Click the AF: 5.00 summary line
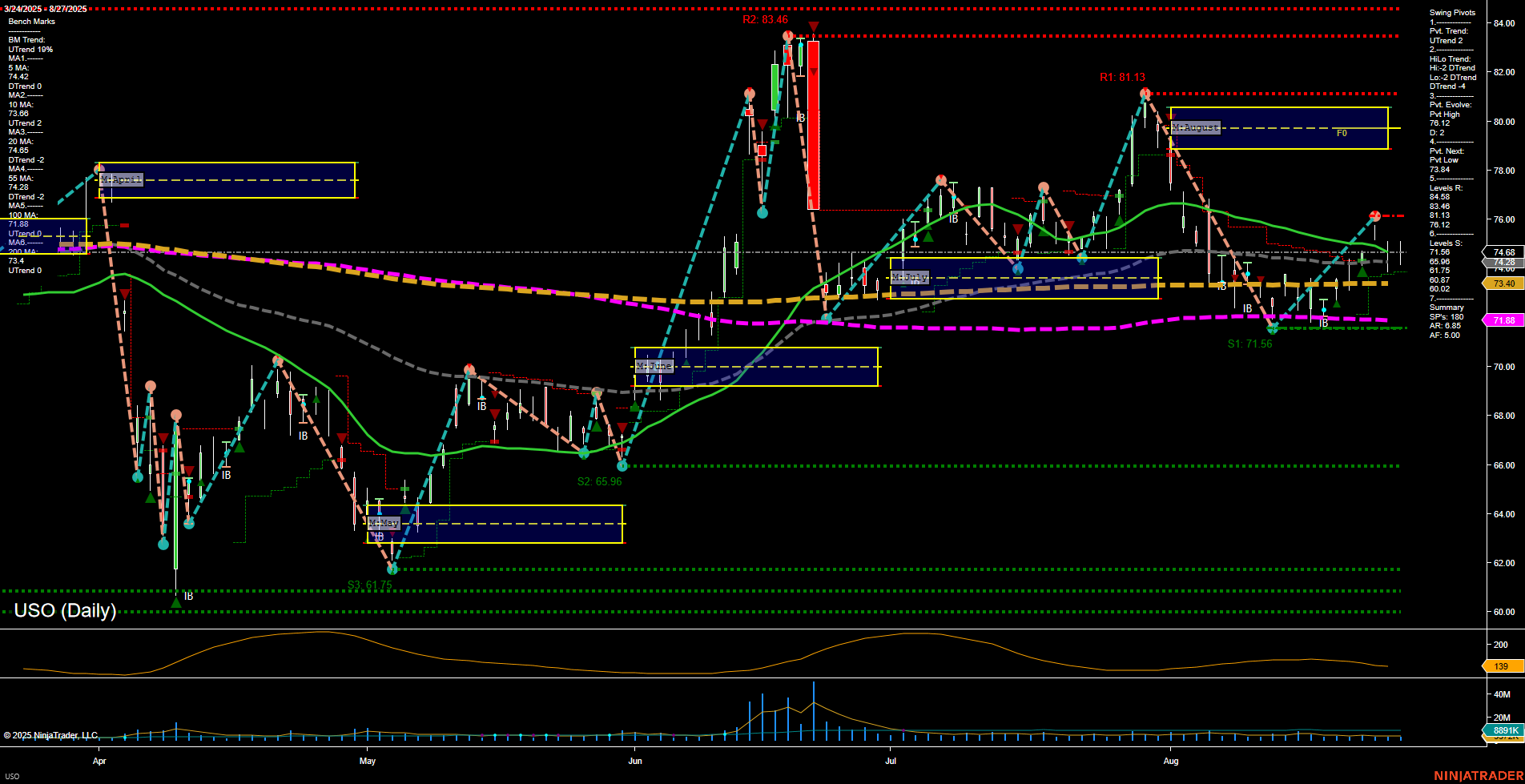Image resolution: width=1525 pixels, height=784 pixels. click(x=1445, y=336)
